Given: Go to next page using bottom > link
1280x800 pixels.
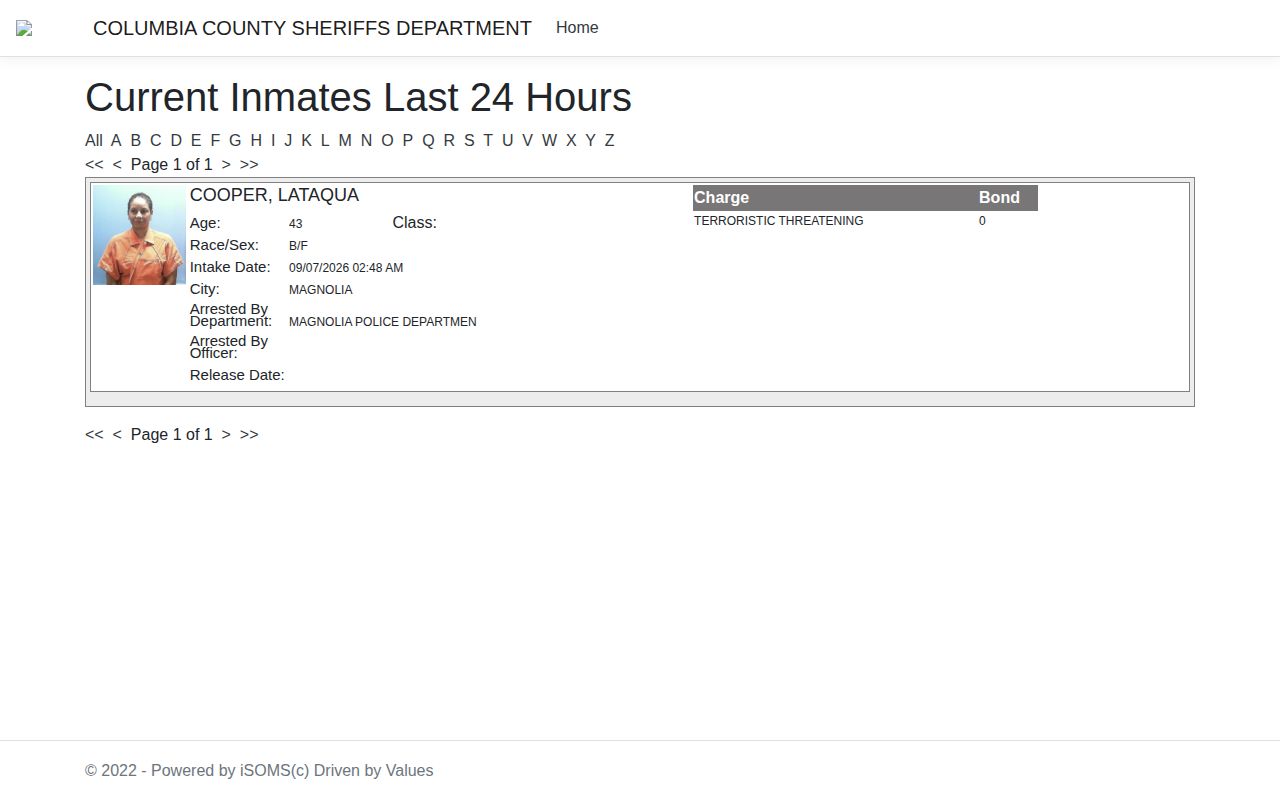Looking at the screenshot, I should tap(226, 435).
